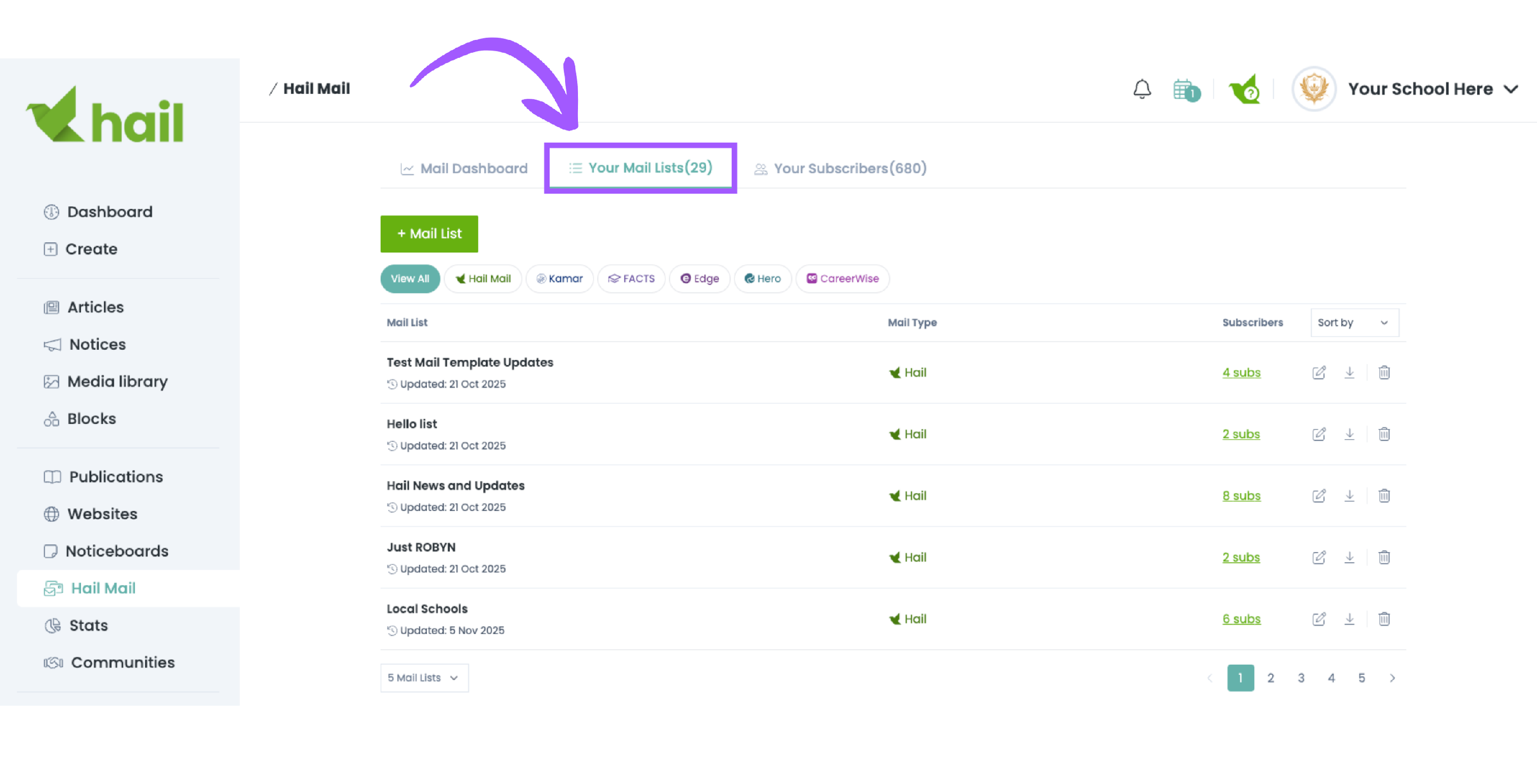Click the notifications bell icon
The width and height of the screenshot is (1537, 784).
tap(1141, 90)
